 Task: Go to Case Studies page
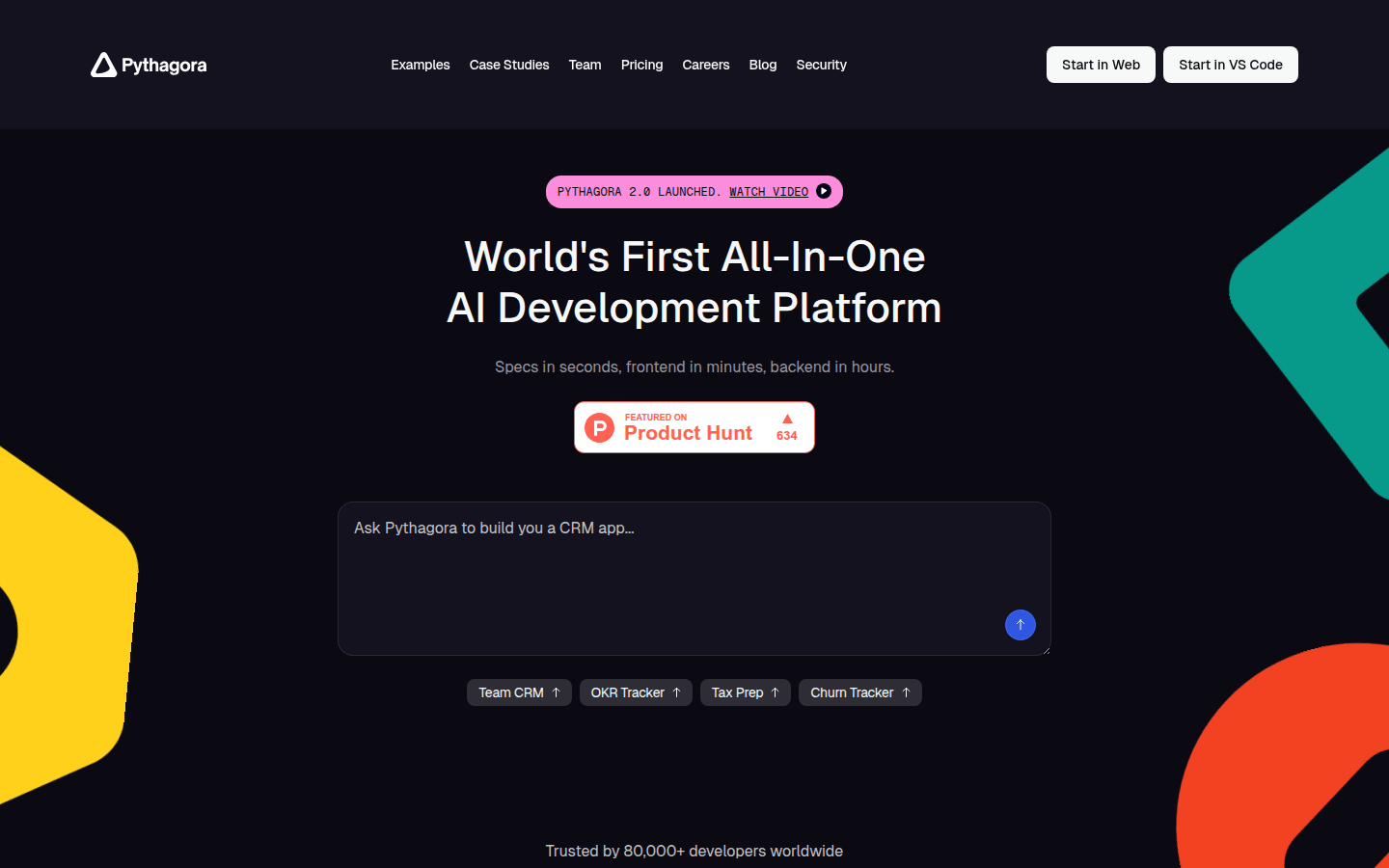click(x=509, y=65)
